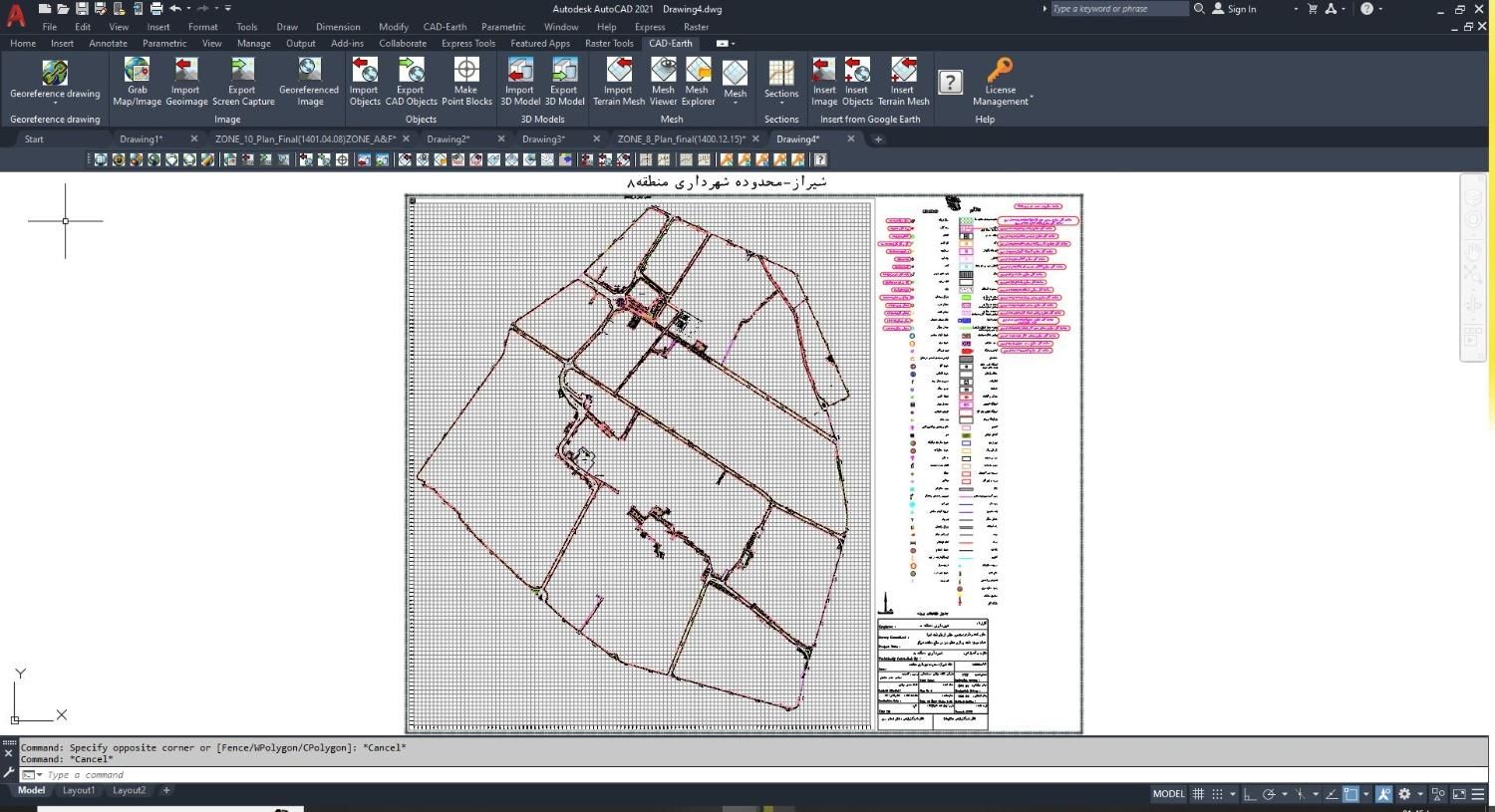Expand the Georeference drawing dropdown
The height and width of the screenshot is (812, 1495).
pyautogui.click(x=55, y=103)
